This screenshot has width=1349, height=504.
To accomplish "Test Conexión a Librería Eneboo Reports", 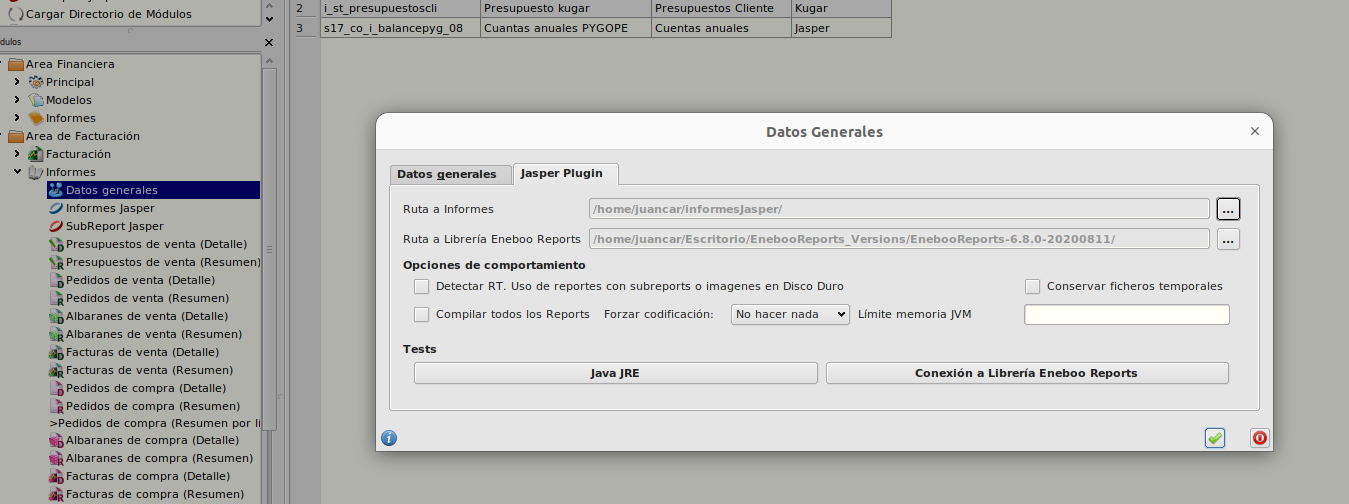I will [x=1027, y=373].
